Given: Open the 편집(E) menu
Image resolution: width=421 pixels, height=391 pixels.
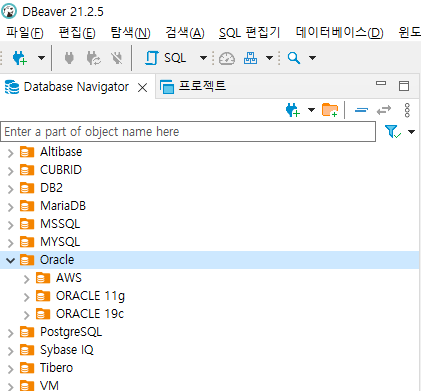Looking at the screenshot, I should coord(77,33).
